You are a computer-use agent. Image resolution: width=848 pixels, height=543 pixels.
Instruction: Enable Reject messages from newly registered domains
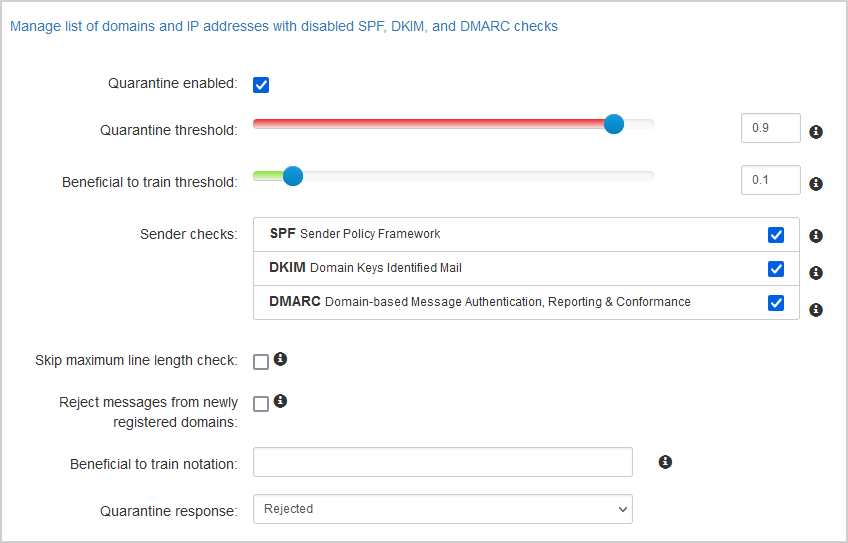pyautogui.click(x=261, y=404)
